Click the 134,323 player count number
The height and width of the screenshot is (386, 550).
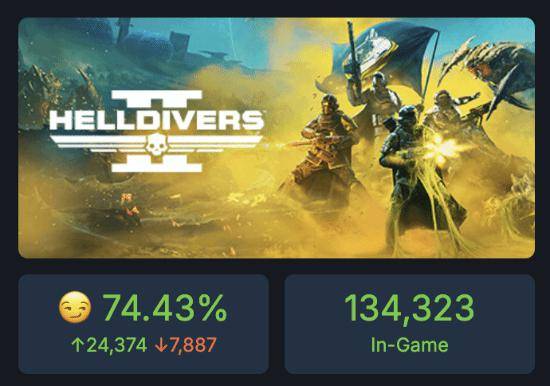pos(409,308)
